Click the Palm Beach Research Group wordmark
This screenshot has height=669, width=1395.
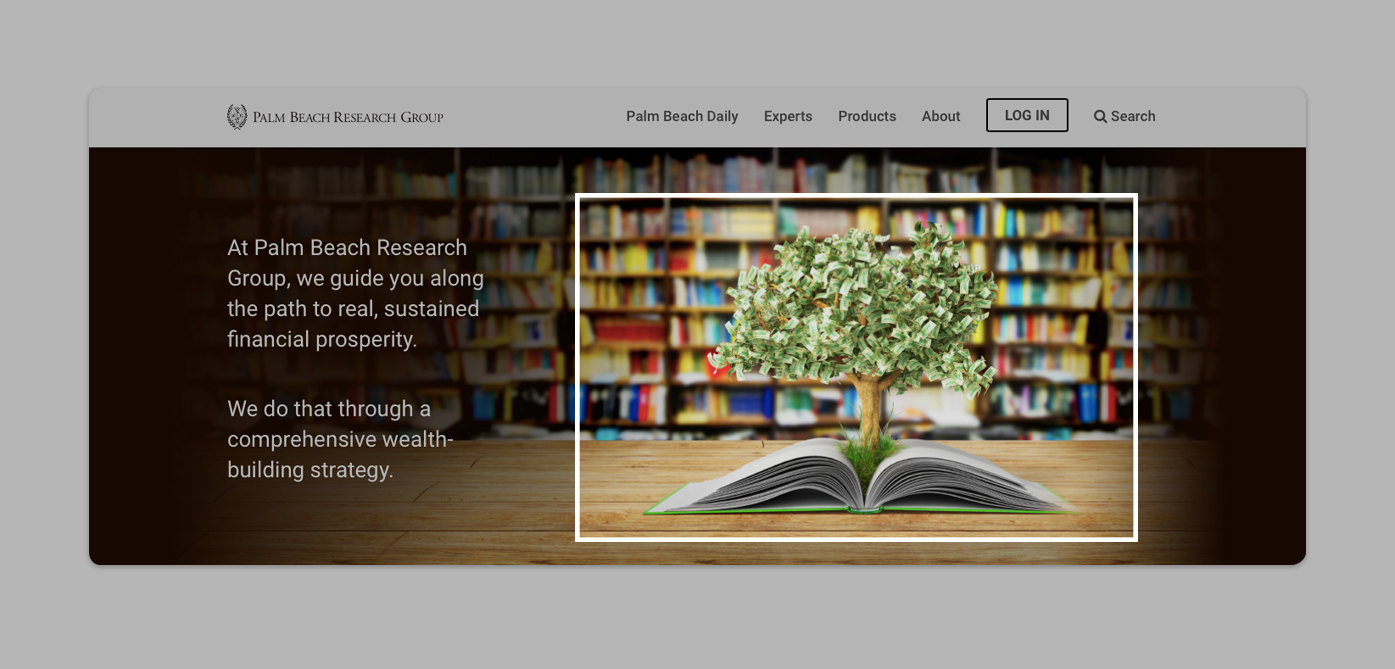click(x=346, y=117)
